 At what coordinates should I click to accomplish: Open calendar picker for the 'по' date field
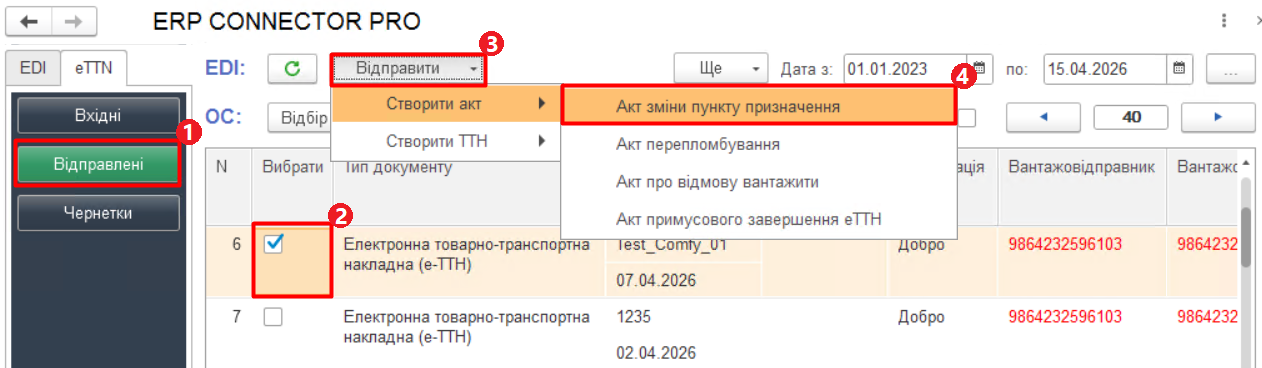pos(1179,69)
